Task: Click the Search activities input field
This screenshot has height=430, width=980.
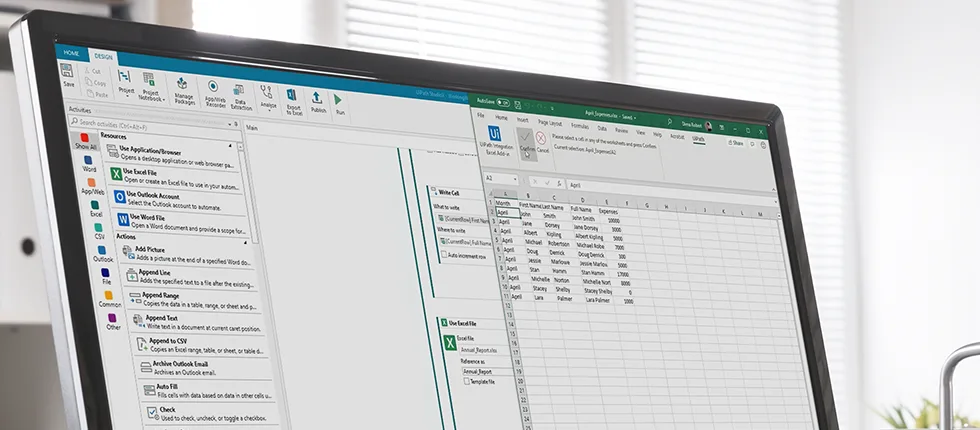Action: coord(154,126)
